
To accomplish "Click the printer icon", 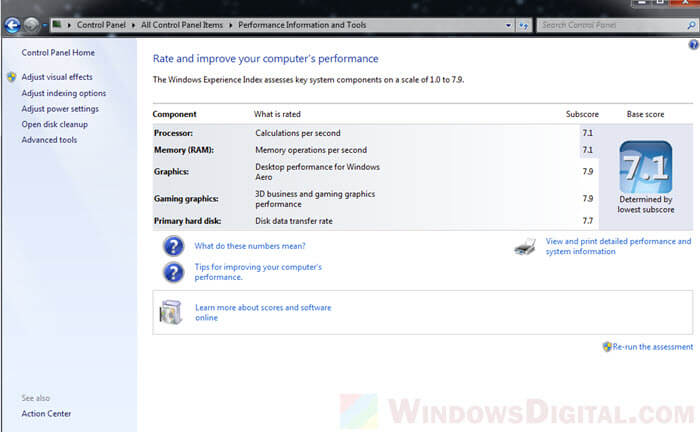I will (525, 246).
